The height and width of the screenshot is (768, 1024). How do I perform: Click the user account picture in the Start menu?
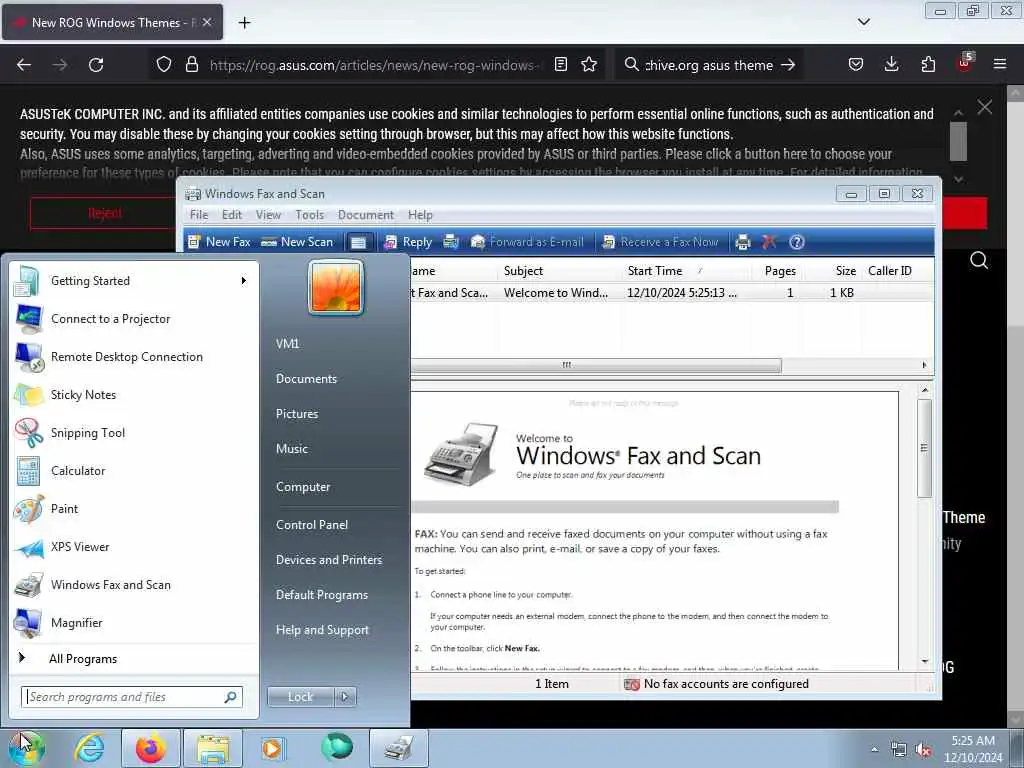tap(336, 287)
